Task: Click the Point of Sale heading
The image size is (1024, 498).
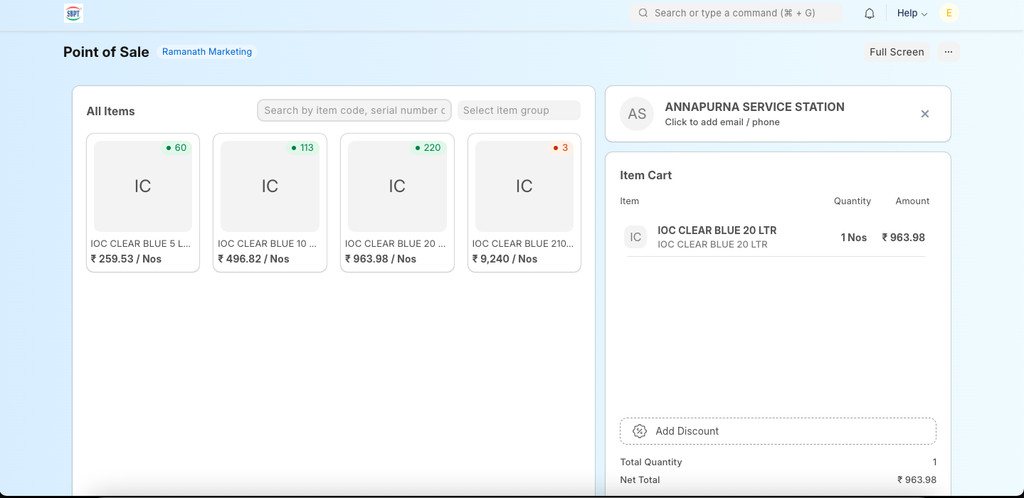Action: pos(106,52)
